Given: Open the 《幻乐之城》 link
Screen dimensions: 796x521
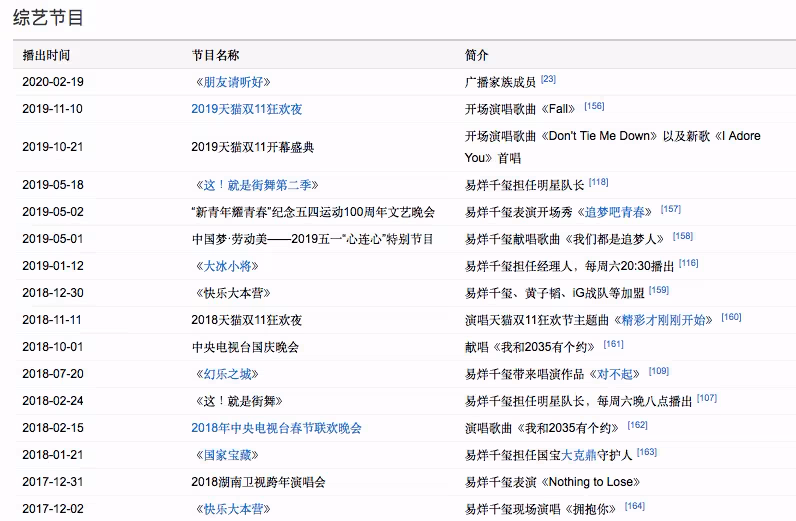Looking at the screenshot, I should pos(226,374).
